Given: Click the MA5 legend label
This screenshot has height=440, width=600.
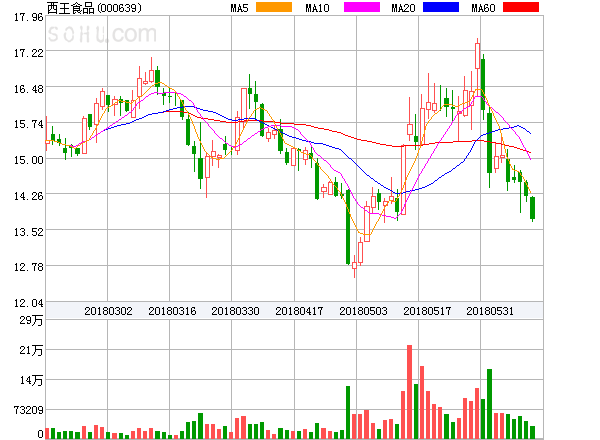Looking at the screenshot, I should click(239, 8).
